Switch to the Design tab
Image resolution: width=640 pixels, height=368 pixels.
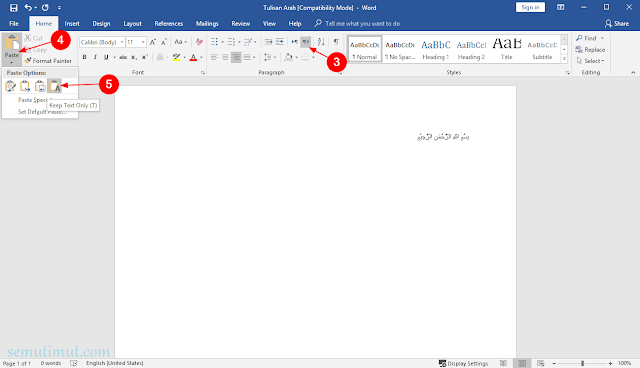coord(101,24)
